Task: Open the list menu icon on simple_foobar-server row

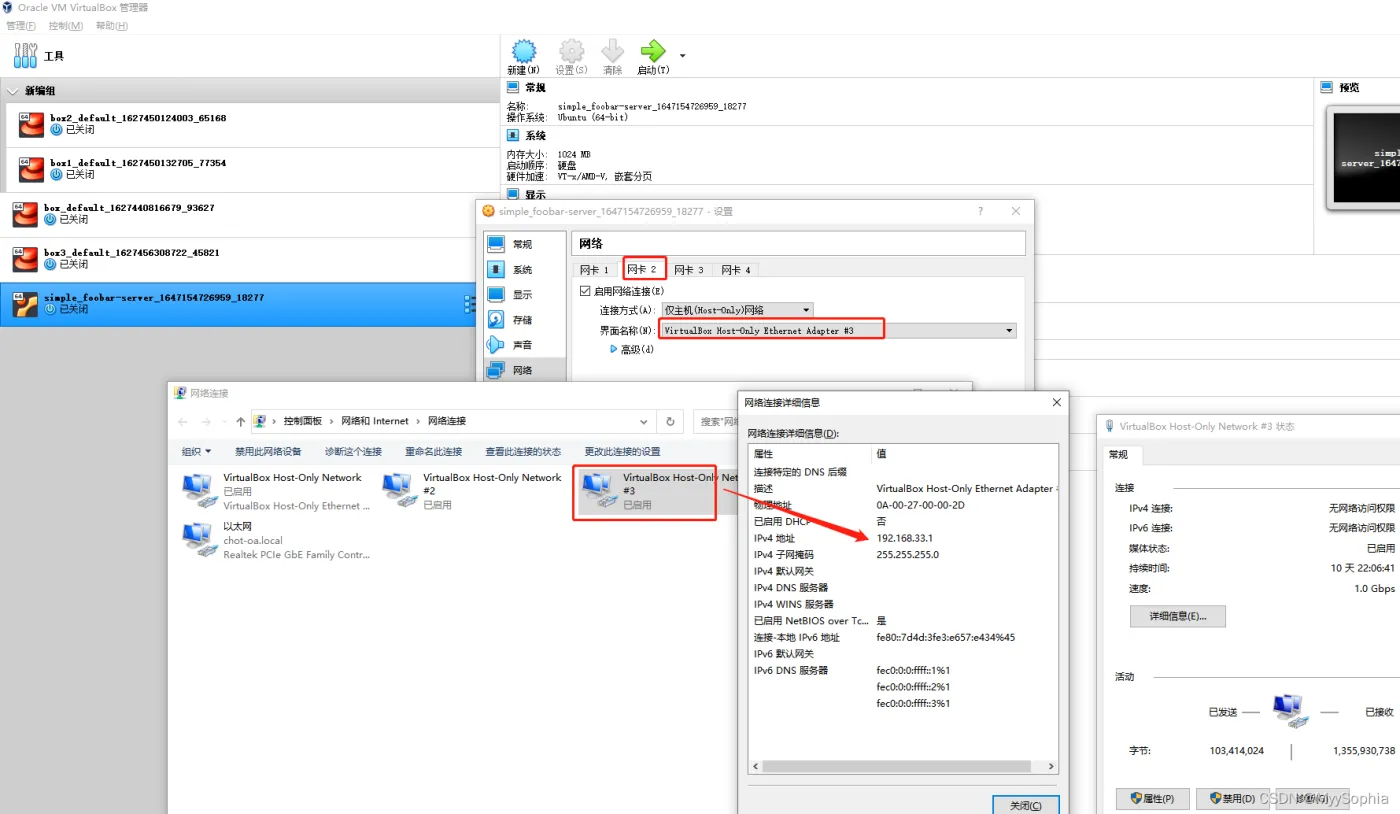Action: 469,304
